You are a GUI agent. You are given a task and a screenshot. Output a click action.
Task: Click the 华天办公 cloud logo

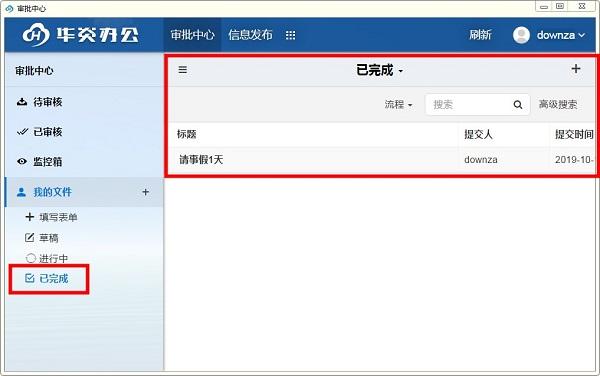pos(36,35)
